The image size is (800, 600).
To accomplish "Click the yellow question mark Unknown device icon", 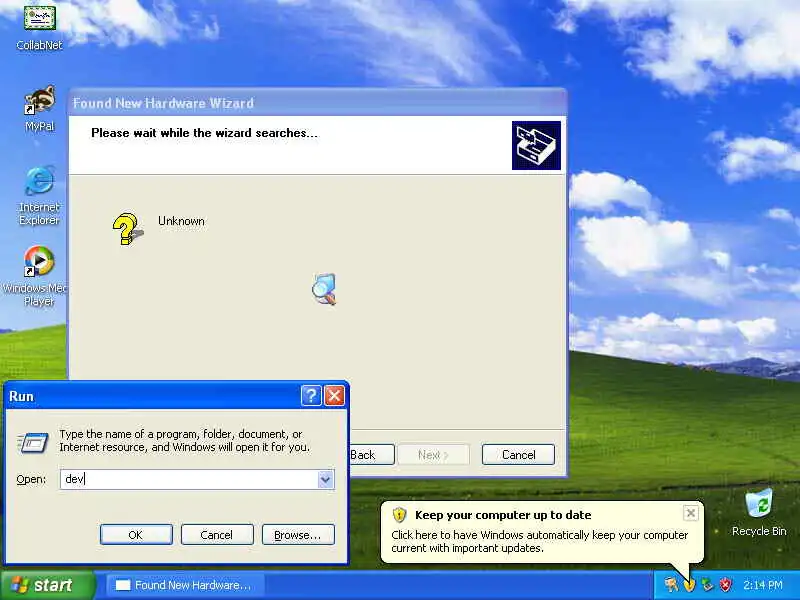I will (128, 229).
